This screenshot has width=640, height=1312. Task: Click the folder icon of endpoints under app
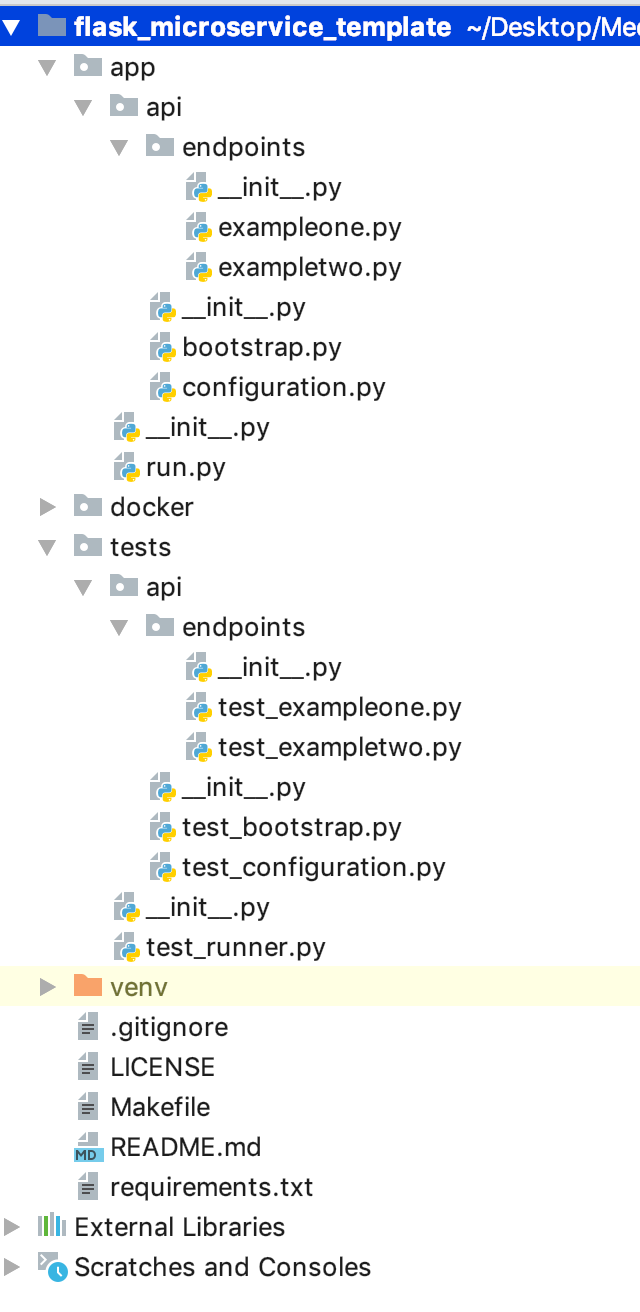pyautogui.click(x=160, y=147)
